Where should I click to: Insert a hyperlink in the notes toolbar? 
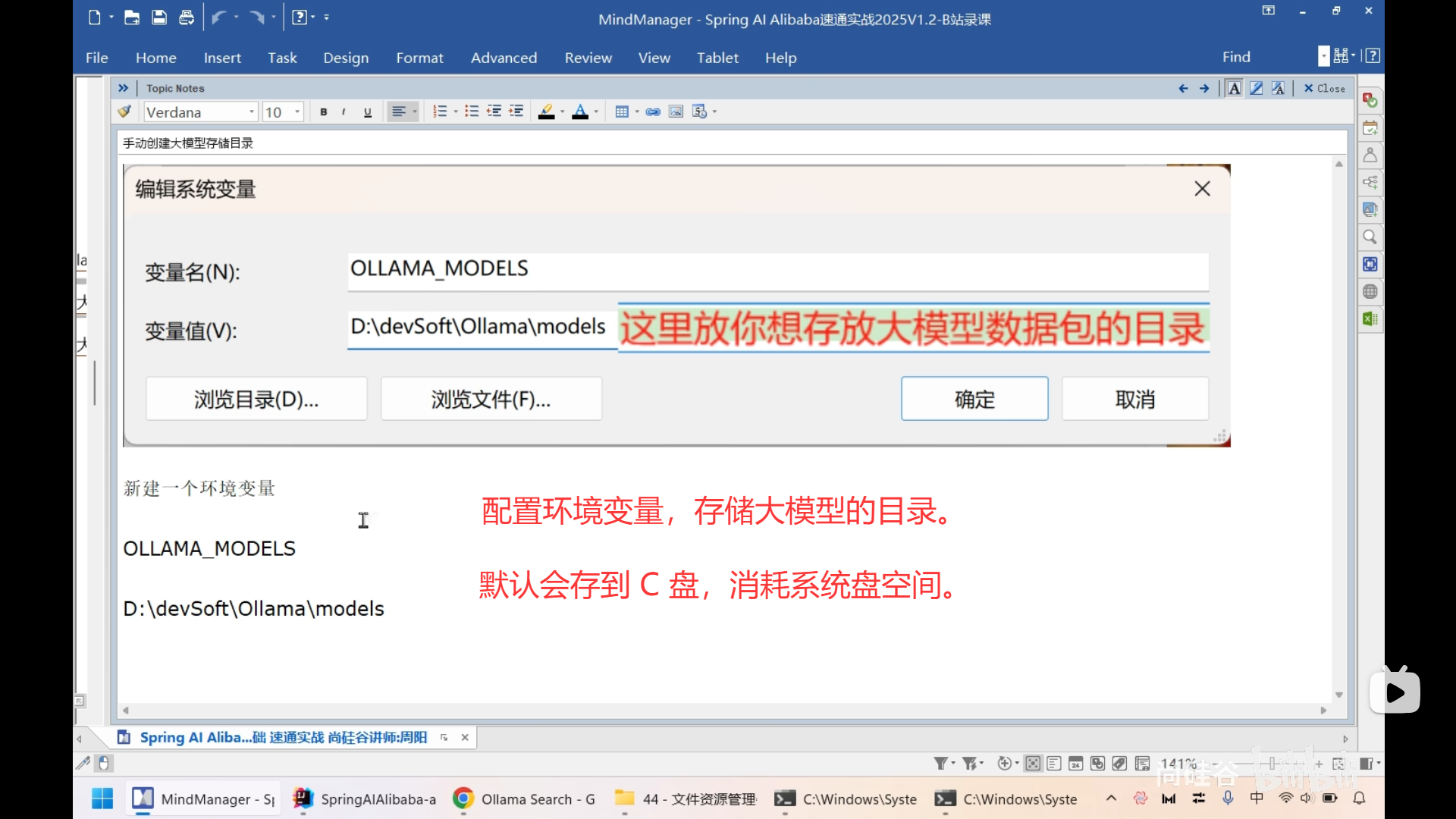tap(653, 111)
